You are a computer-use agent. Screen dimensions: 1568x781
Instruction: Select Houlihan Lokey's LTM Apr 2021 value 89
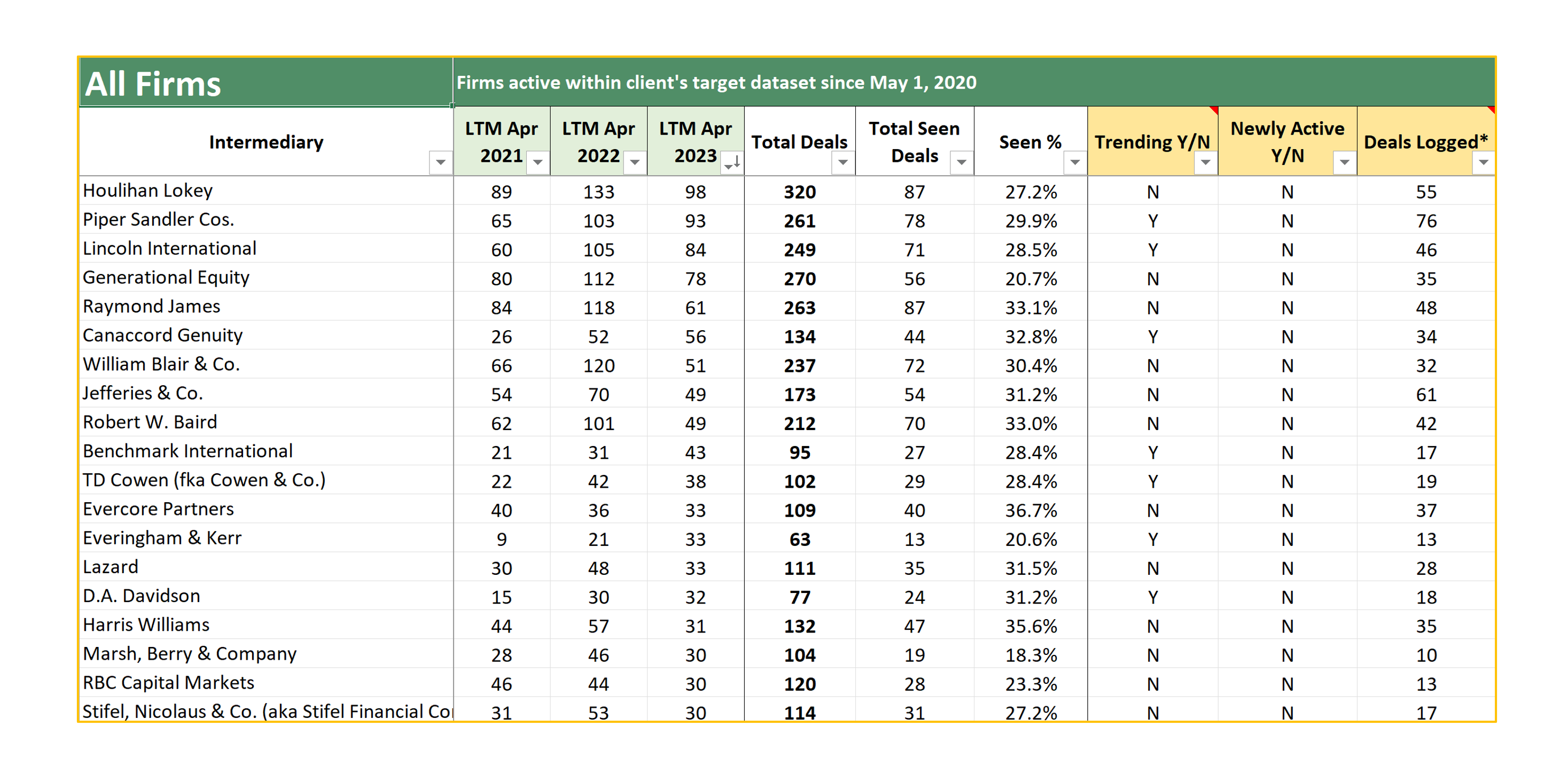point(502,192)
